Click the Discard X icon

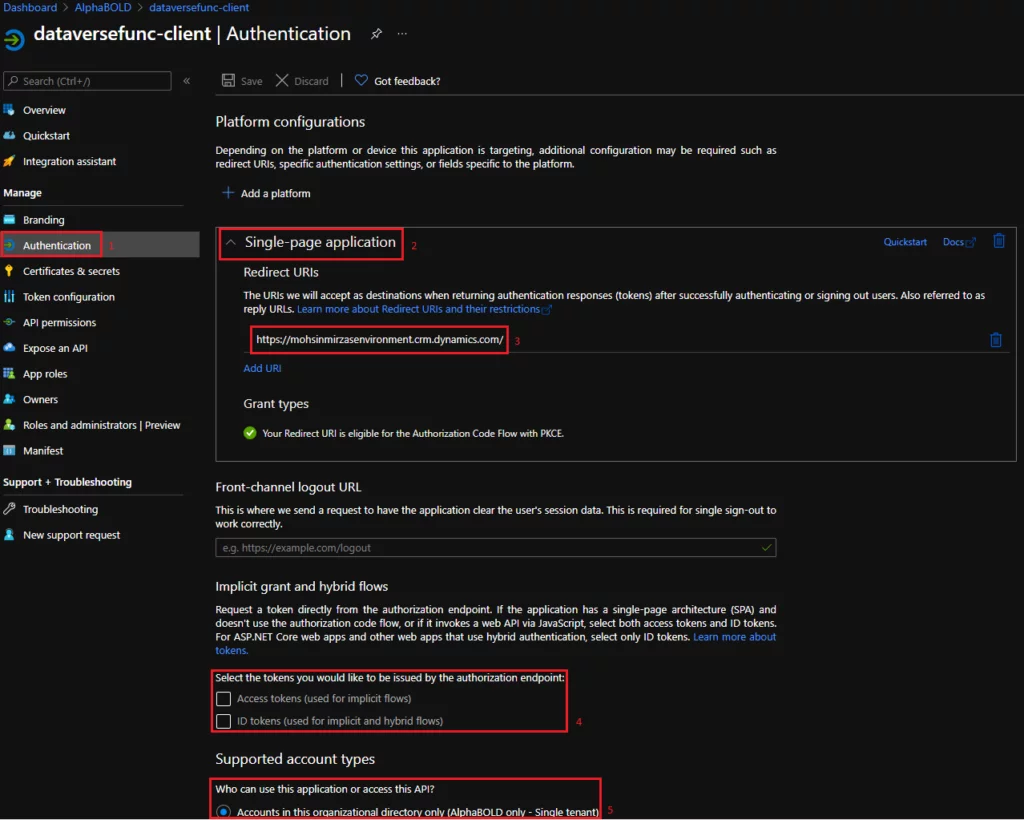(282, 80)
